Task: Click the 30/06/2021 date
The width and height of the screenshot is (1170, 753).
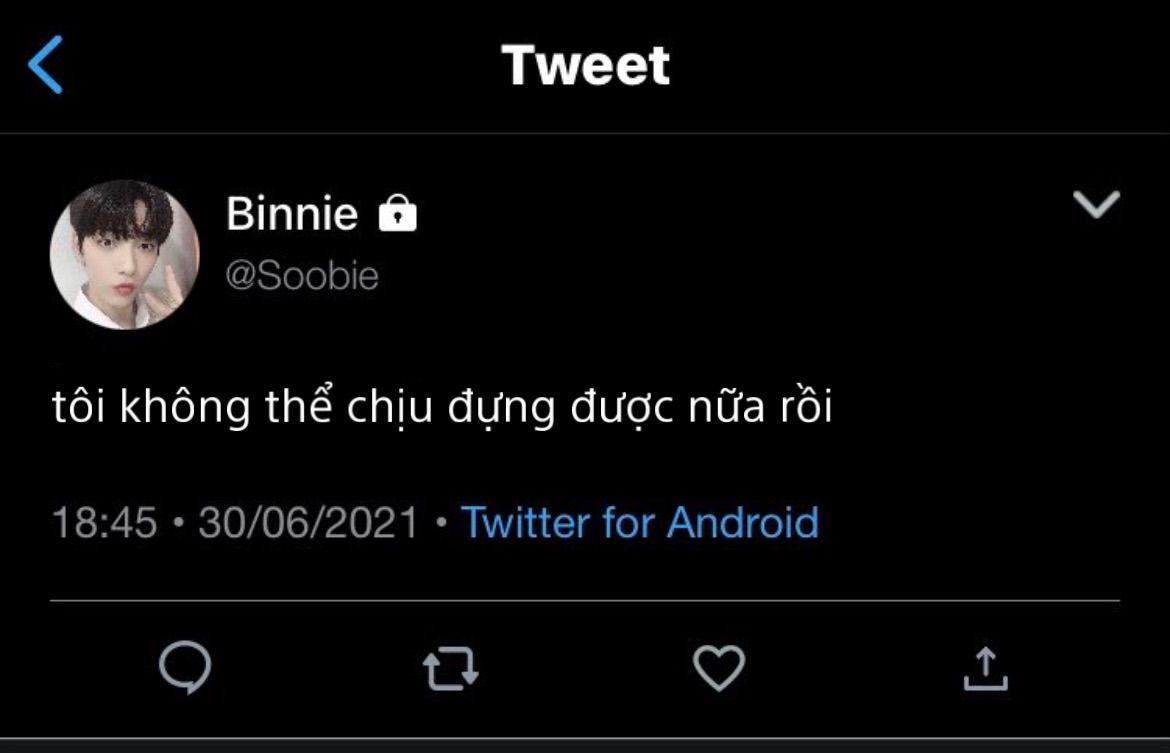Action: tap(308, 523)
